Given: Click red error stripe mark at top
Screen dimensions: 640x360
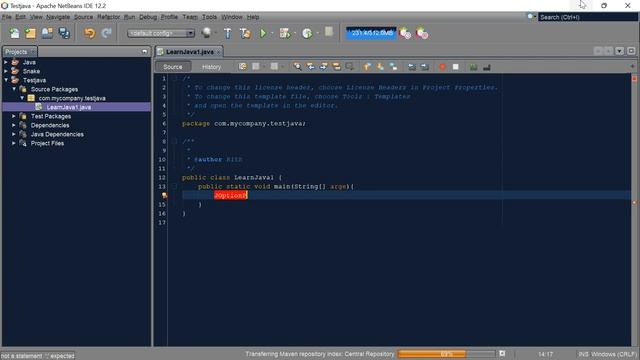Looking at the screenshot, I should click(635, 78).
